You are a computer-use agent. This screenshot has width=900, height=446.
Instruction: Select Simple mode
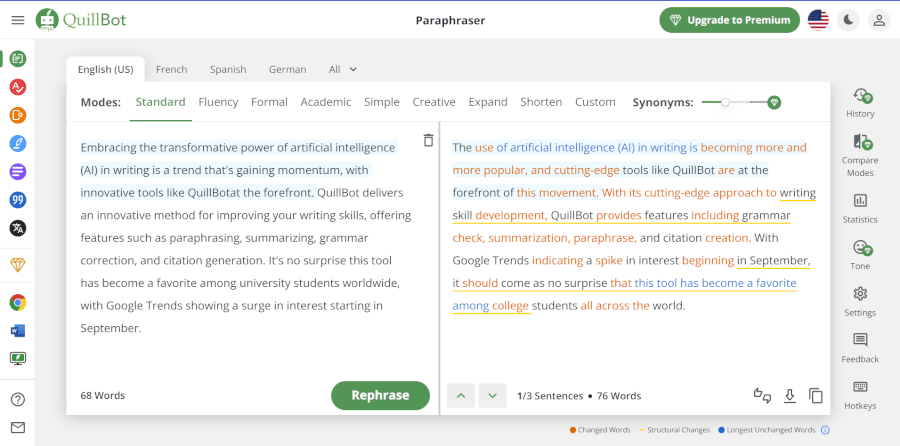click(382, 102)
